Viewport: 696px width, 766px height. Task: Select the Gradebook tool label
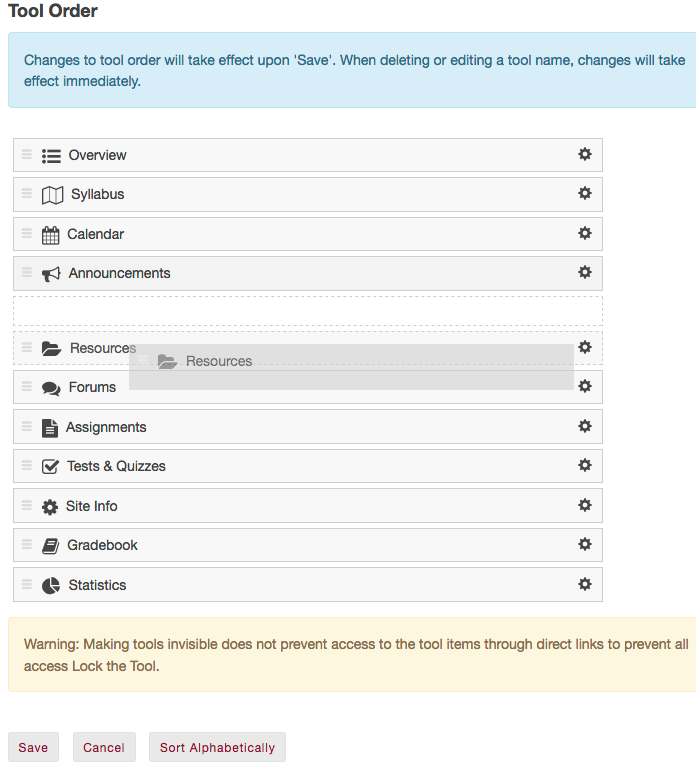pyautogui.click(x=102, y=545)
